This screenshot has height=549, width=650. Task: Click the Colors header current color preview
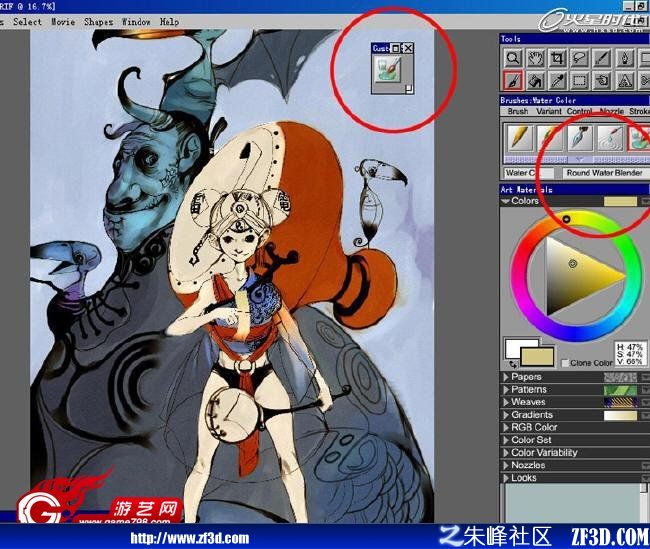click(x=620, y=201)
